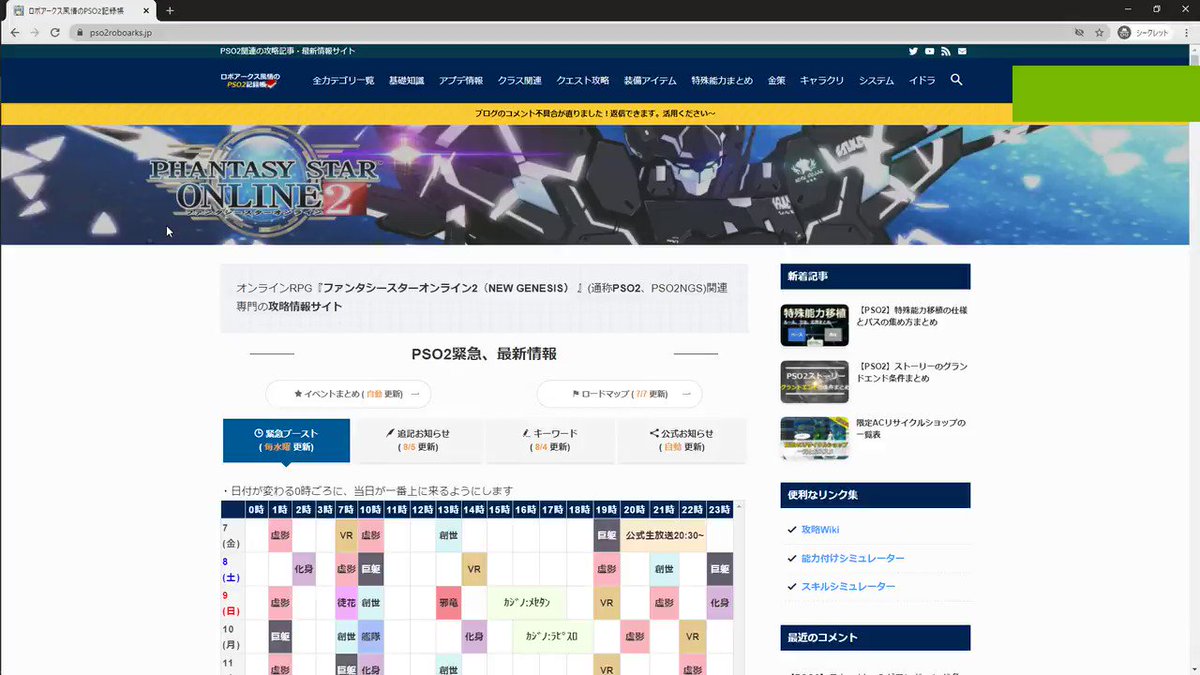The height and width of the screenshot is (675, 1200).
Task: Open the システム menu item
Action: click(x=876, y=80)
